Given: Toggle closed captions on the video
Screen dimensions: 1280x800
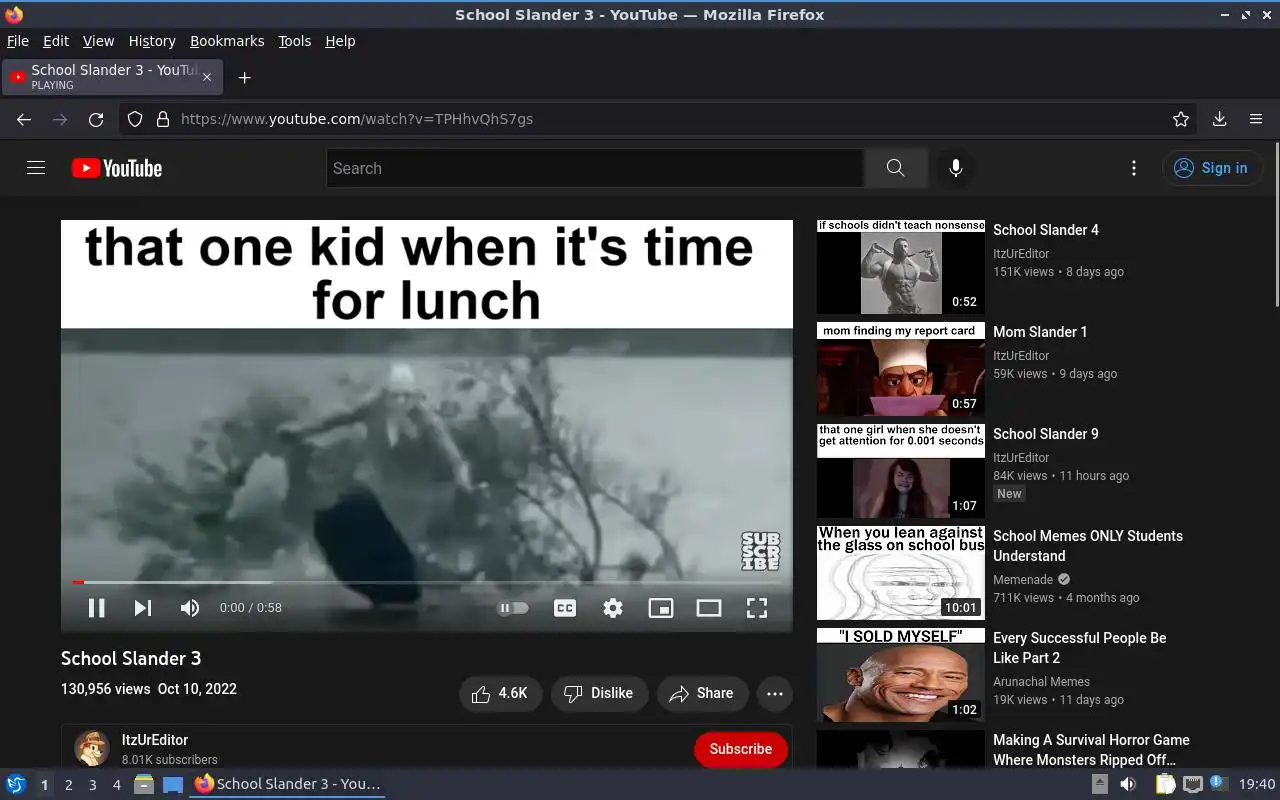Looking at the screenshot, I should [x=565, y=608].
